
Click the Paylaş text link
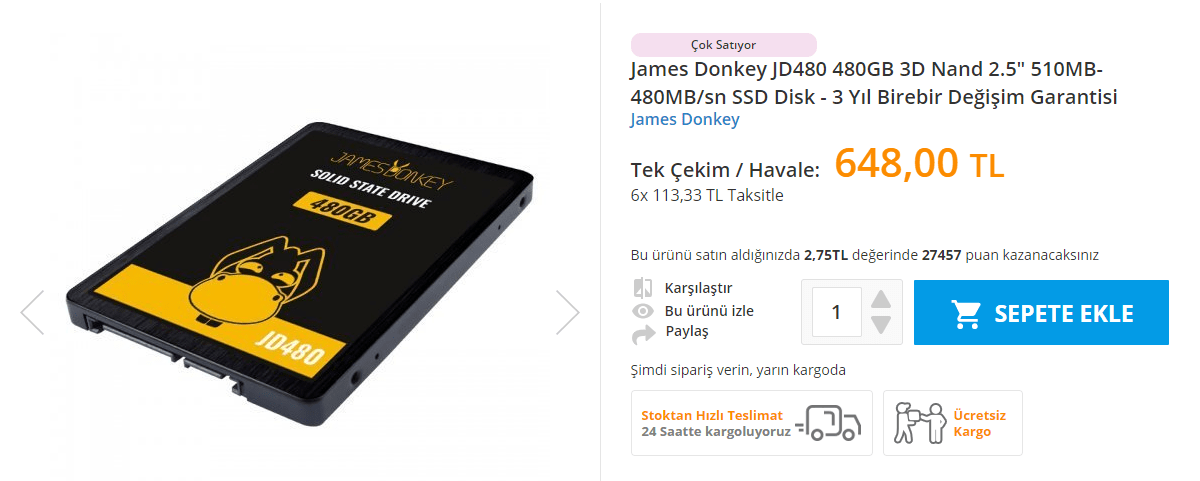687,331
